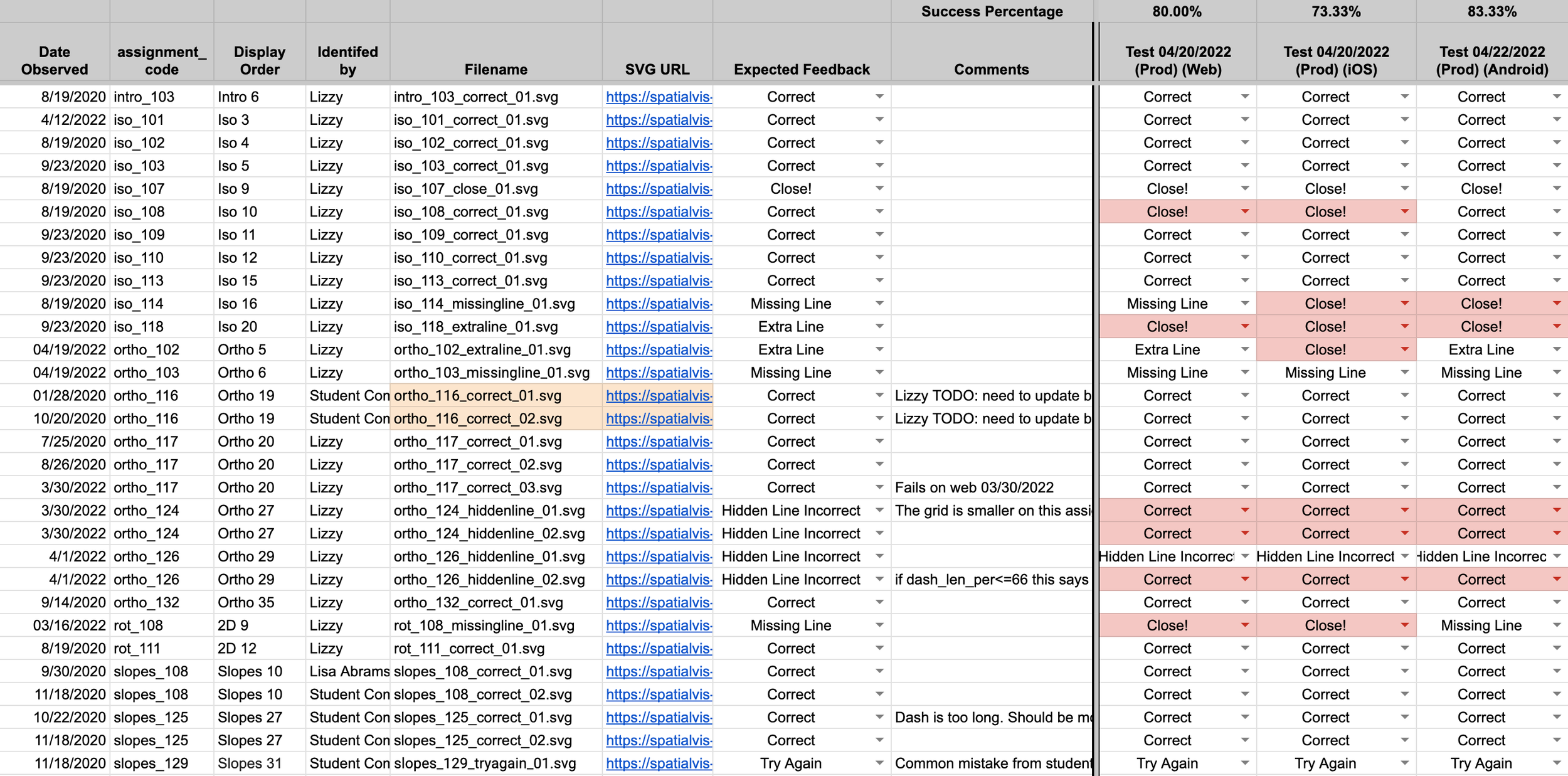Select the iso_113 assignment code cell

point(162,281)
